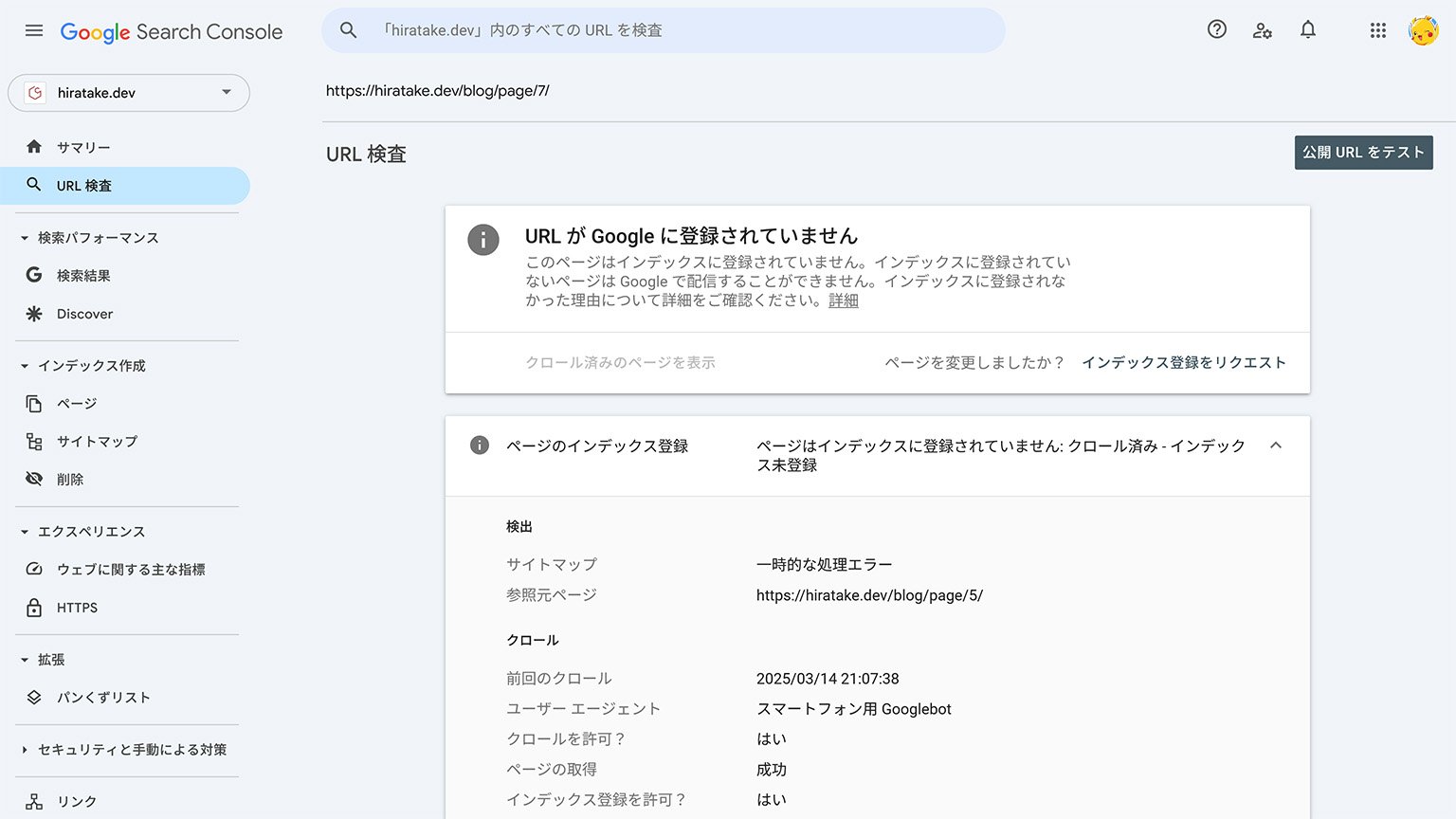The height and width of the screenshot is (819, 1456).
Task: Click the network icon beside リンク
Action: [34, 802]
